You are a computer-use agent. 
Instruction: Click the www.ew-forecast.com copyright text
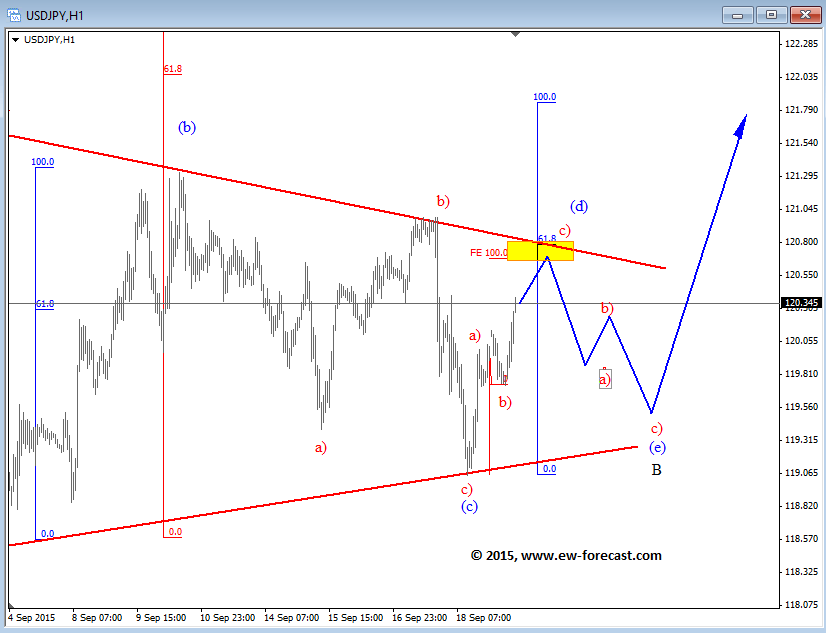(x=566, y=556)
